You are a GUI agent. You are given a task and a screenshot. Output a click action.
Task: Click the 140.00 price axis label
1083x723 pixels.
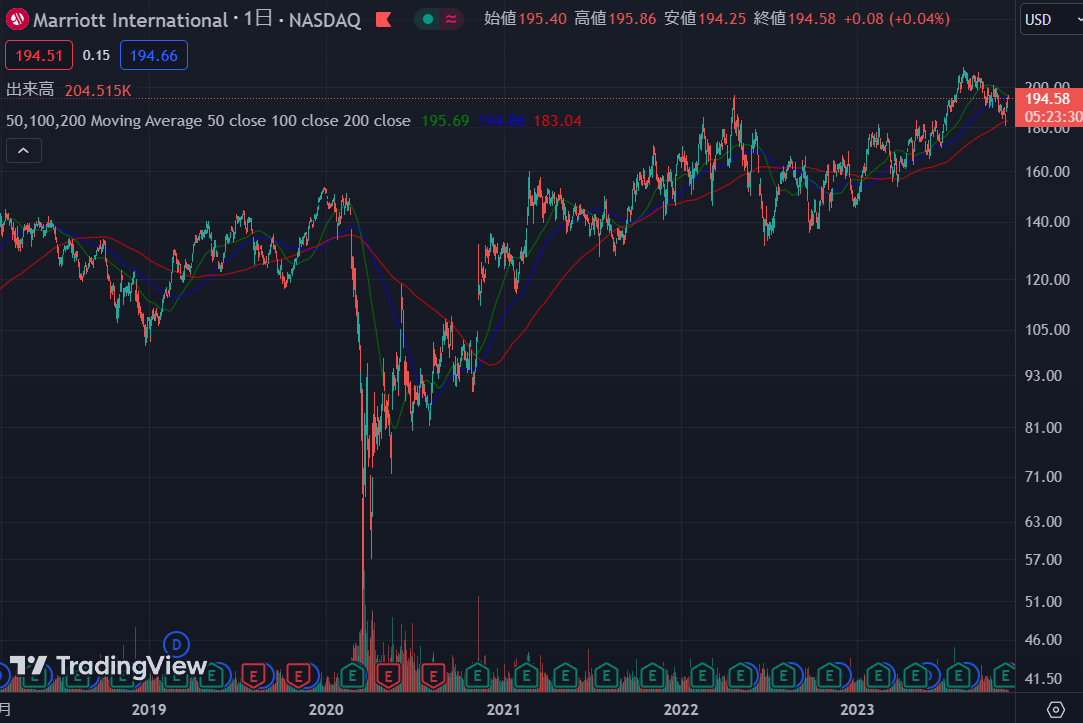1048,222
